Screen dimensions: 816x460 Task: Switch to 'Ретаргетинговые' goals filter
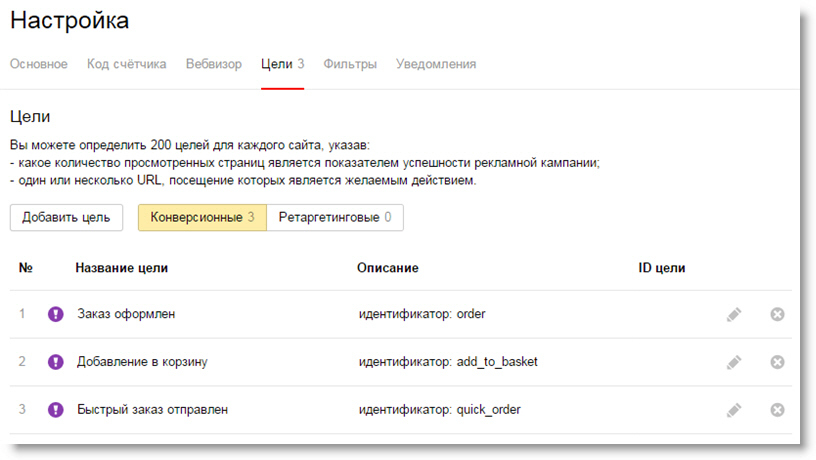click(335, 218)
